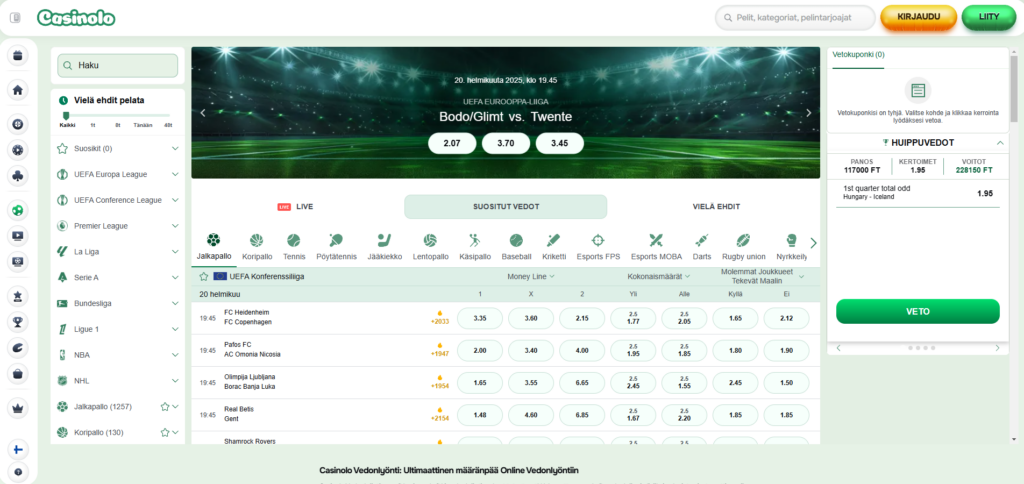1024x484 pixels.
Task: Set time filter slider to 48t
Action: 168,125
